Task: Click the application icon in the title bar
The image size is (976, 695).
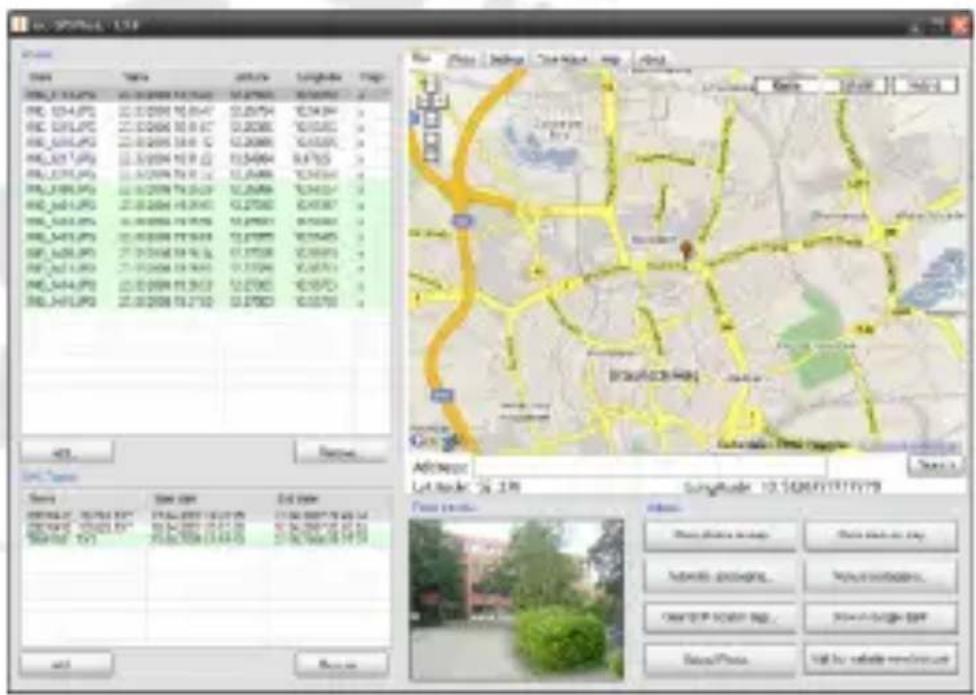Action: point(19,24)
